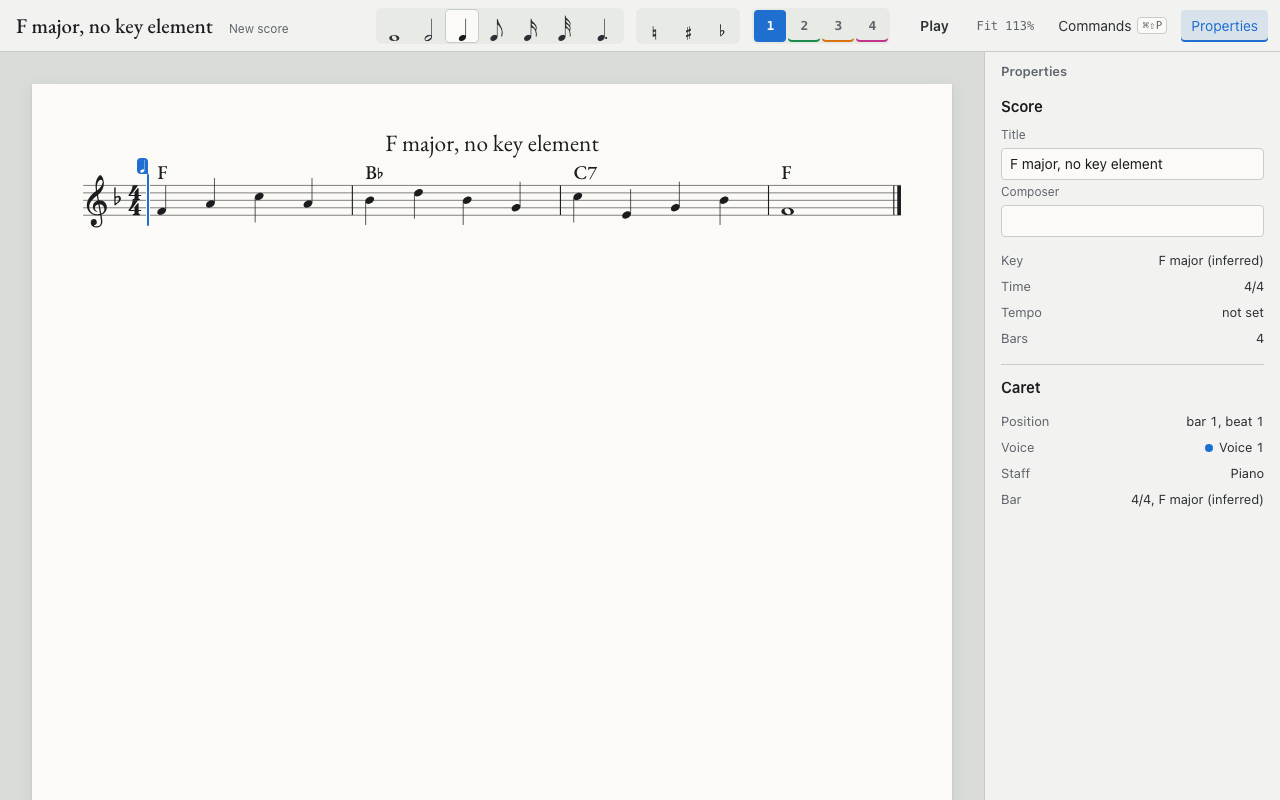Edit the score Title field
Image resolution: width=1280 pixels, height=800 pixels.
[x=1132, y=164]
